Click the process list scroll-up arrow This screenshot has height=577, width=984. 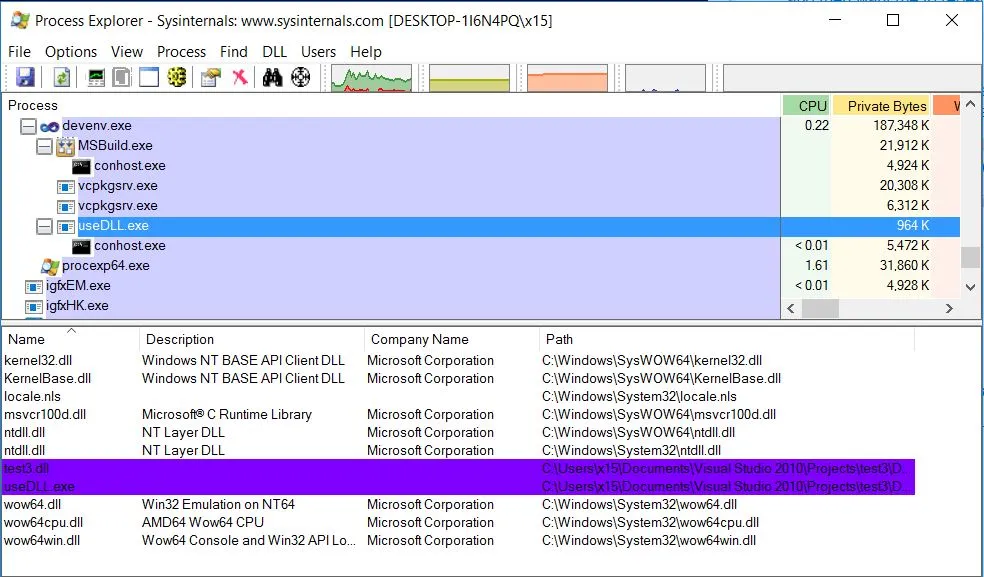(x=970, y=104)
